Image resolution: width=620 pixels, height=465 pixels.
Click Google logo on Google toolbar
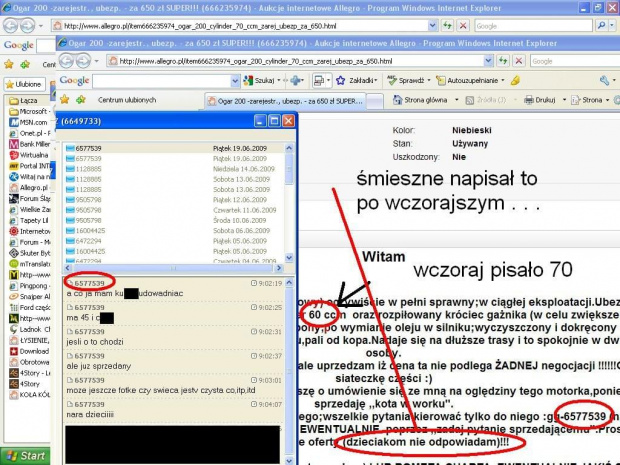point(74,81)
